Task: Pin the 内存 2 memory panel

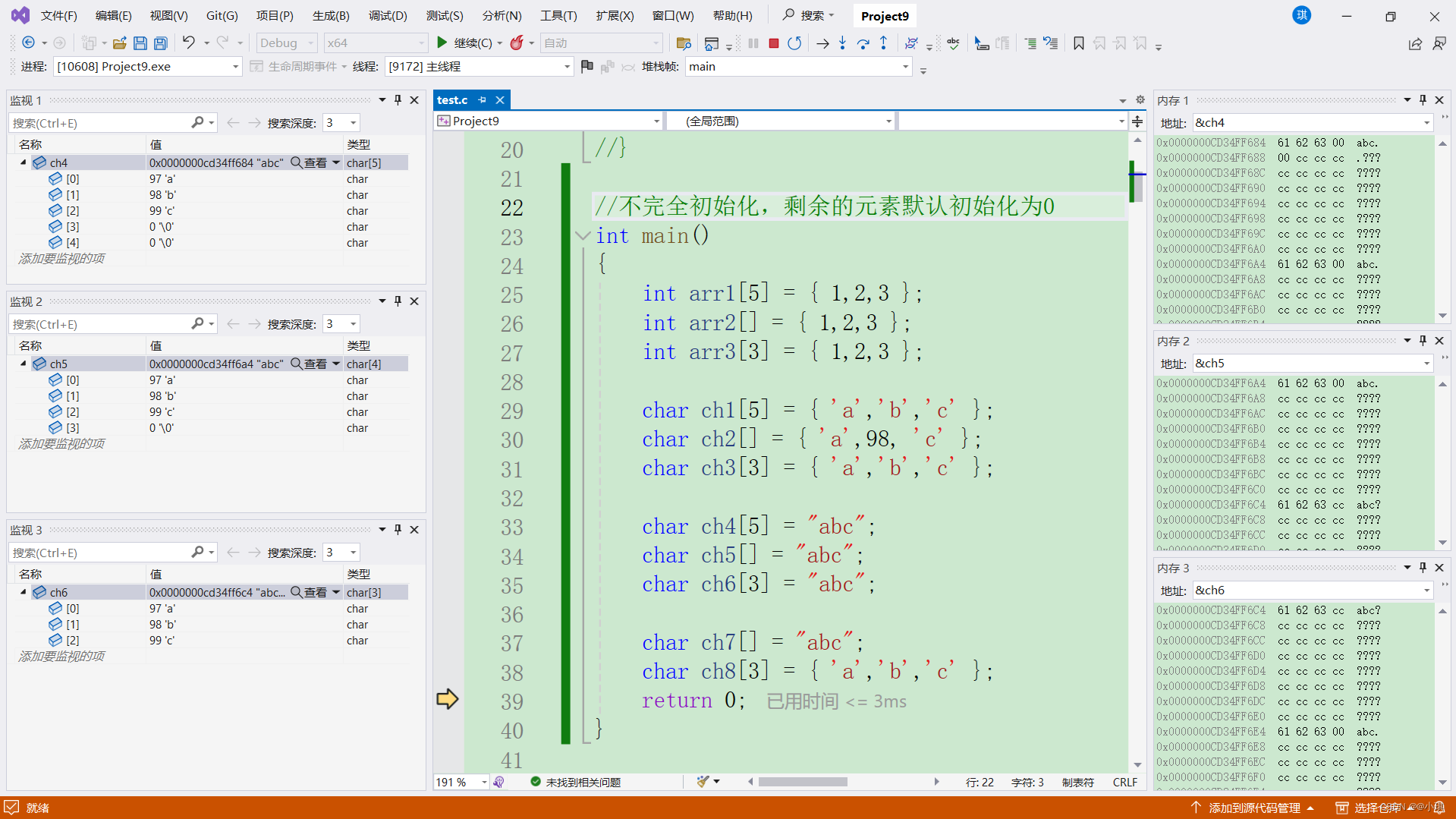Action: point(1423,341)
